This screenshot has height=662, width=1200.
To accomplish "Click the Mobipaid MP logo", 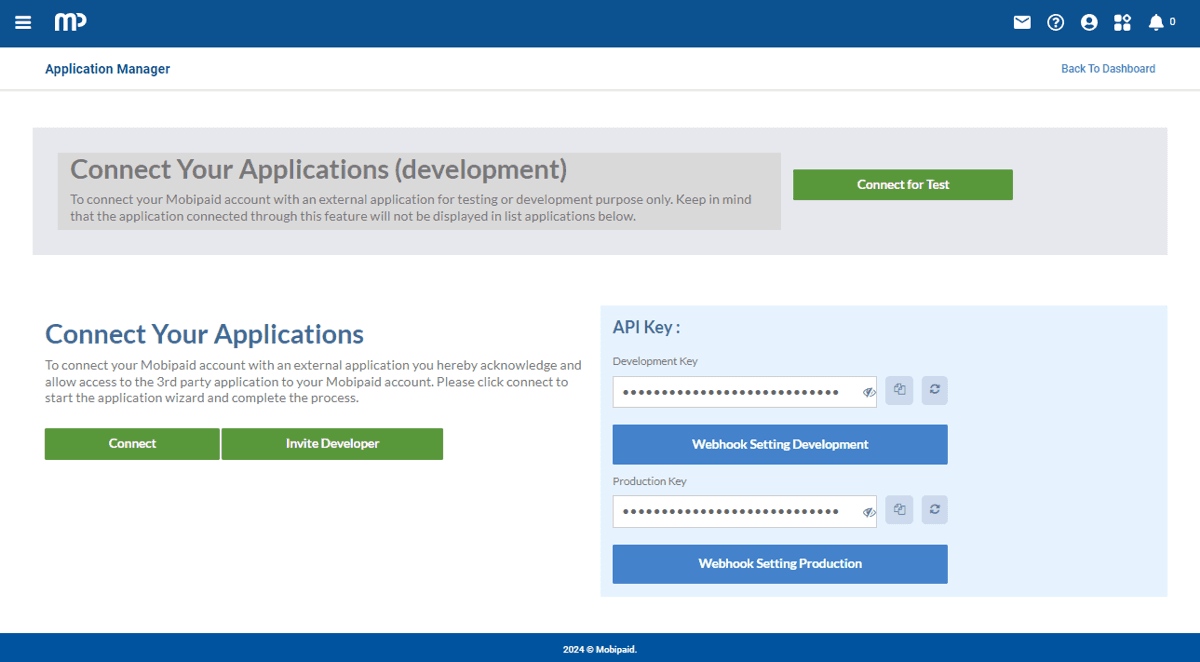I will 70,22.
